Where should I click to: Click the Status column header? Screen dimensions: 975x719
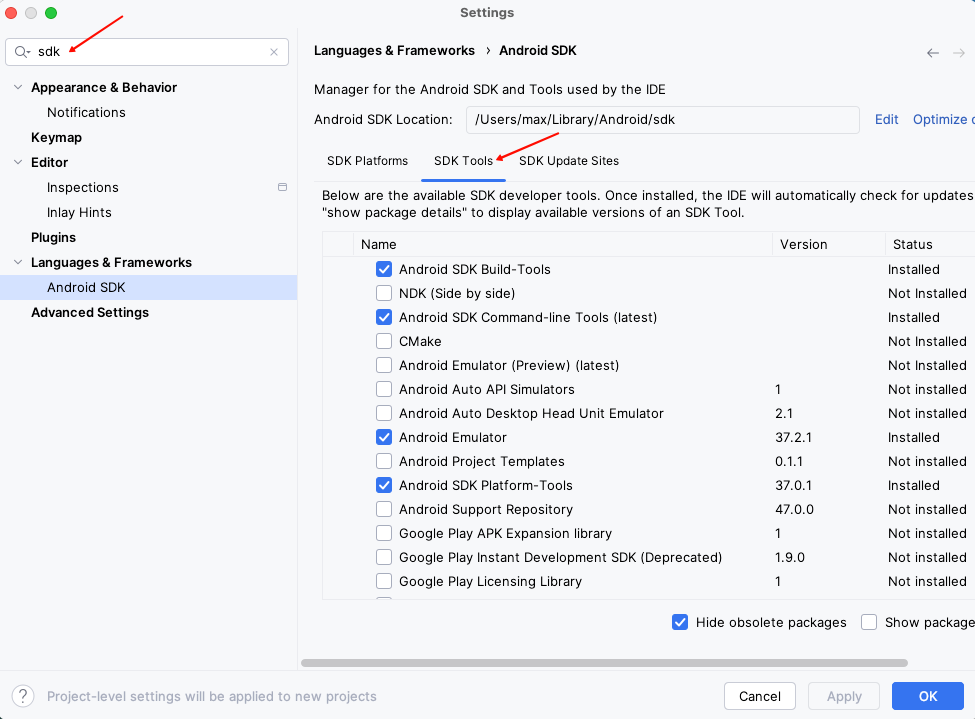click(930, 244)
